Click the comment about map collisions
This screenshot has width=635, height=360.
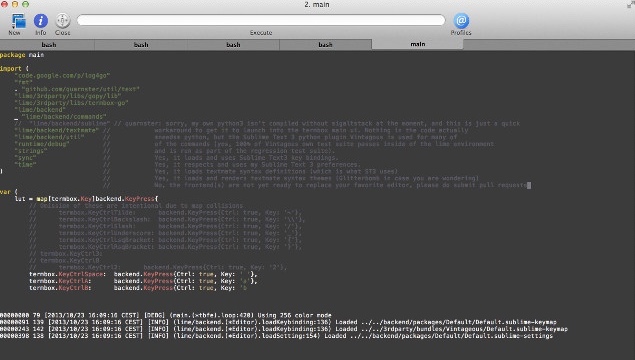tap(136, 206)
